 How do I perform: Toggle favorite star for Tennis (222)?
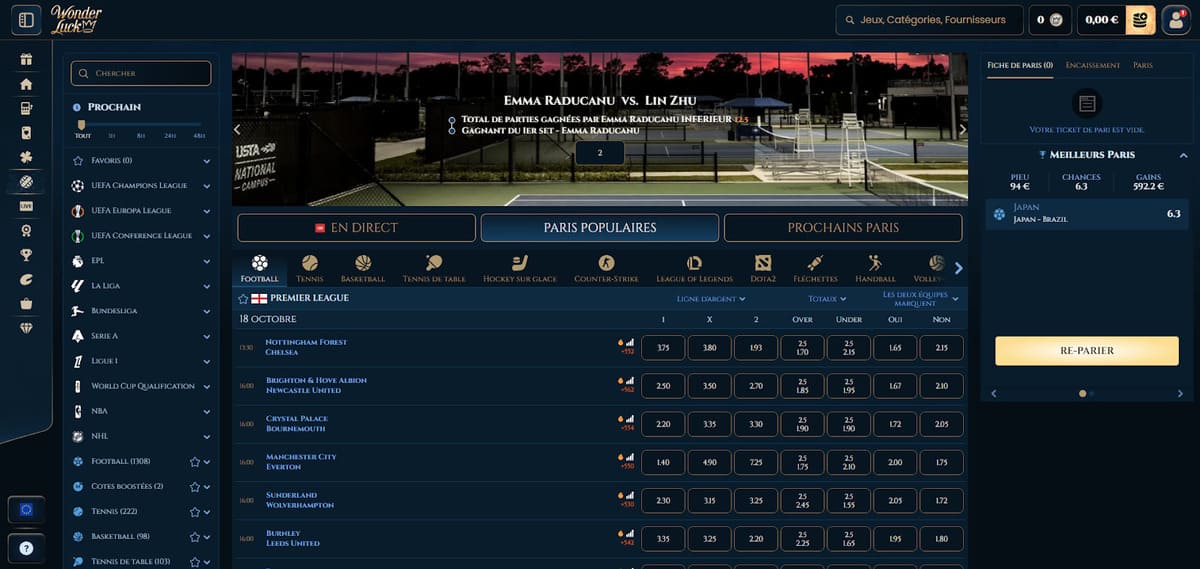tap(195, 511)
